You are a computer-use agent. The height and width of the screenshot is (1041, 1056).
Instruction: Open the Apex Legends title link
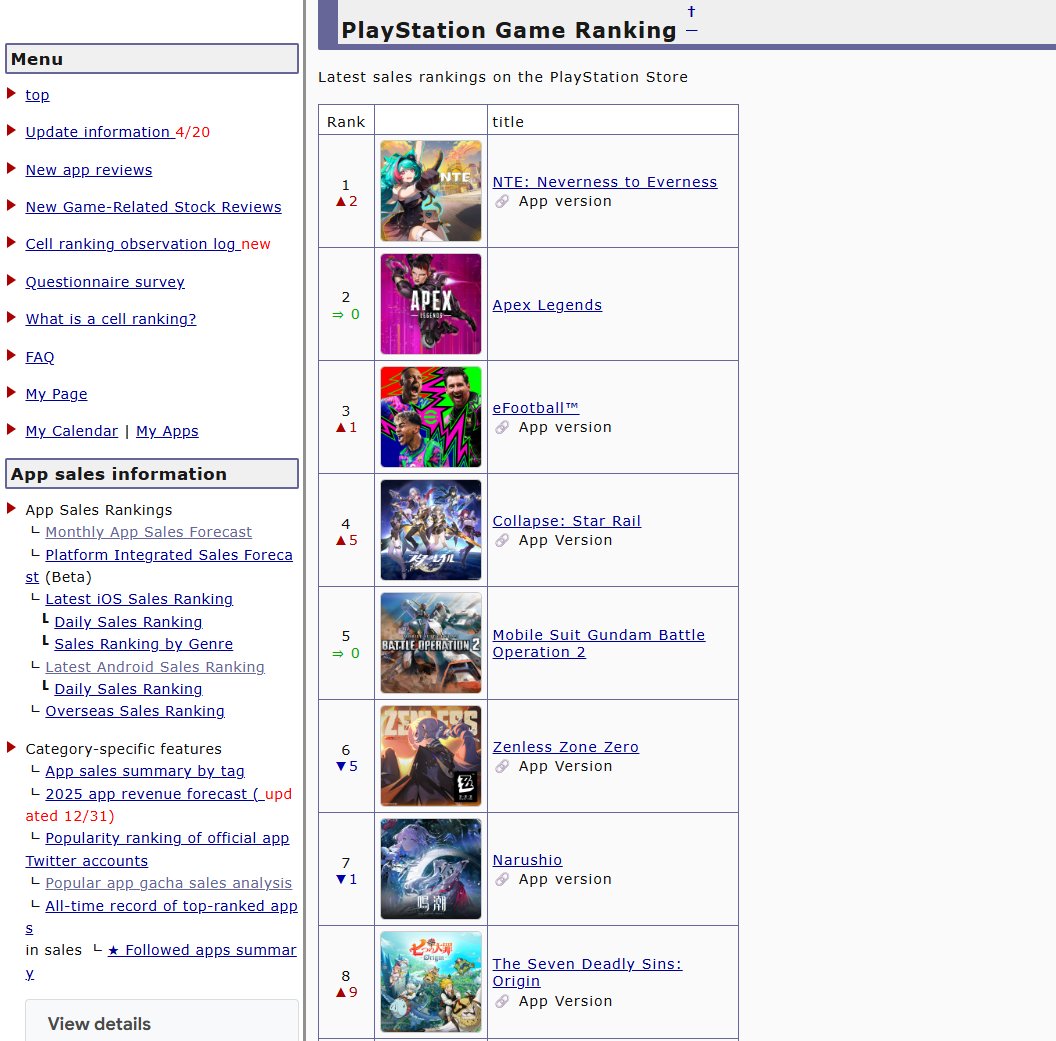tap(547, 305)
